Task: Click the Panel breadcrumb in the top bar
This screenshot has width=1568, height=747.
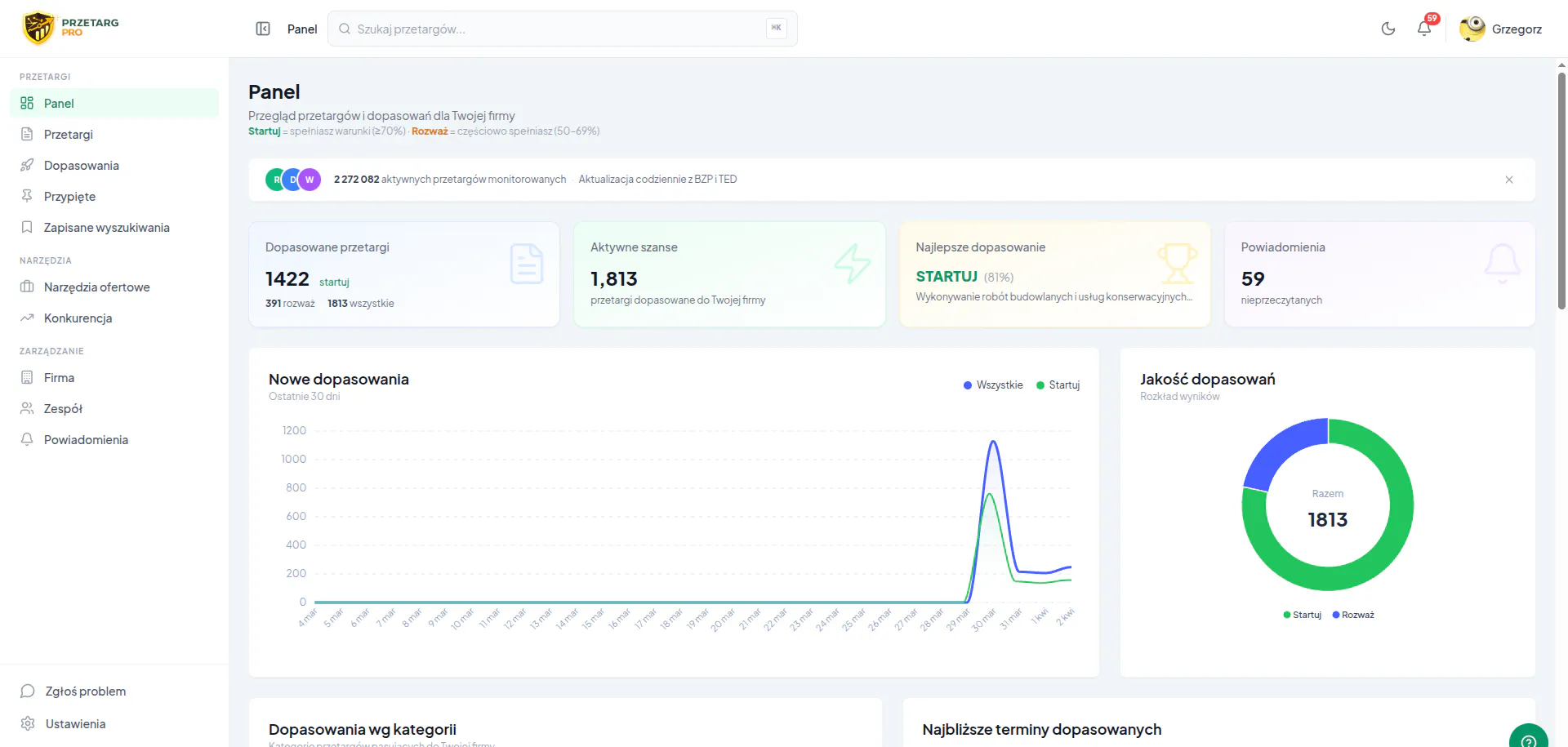Action: [302, 29]
